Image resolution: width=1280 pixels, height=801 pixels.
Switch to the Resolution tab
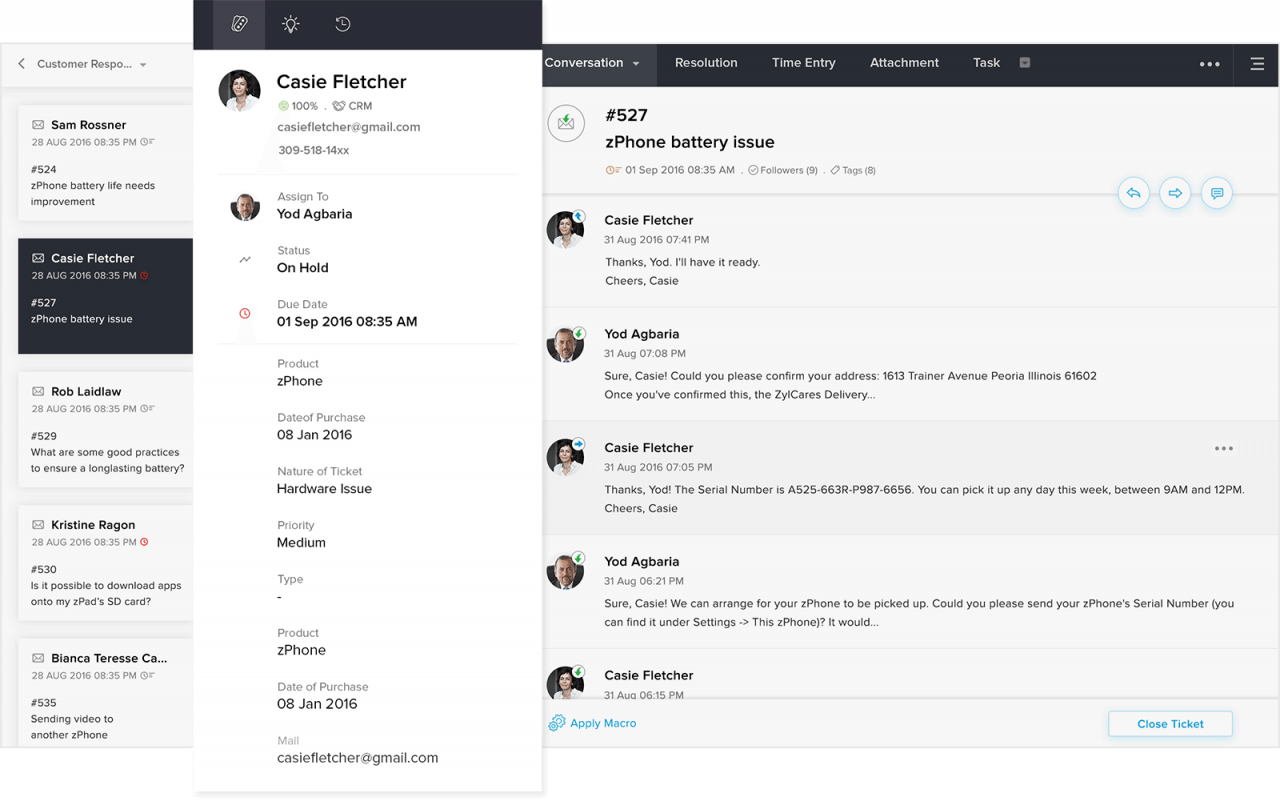pos(706,62)
